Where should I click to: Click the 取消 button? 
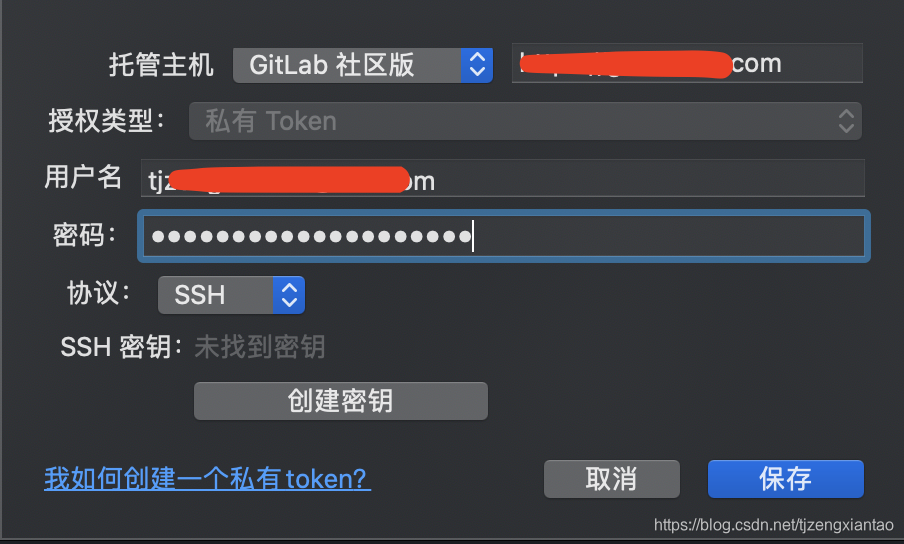click(x=612, y=479)
